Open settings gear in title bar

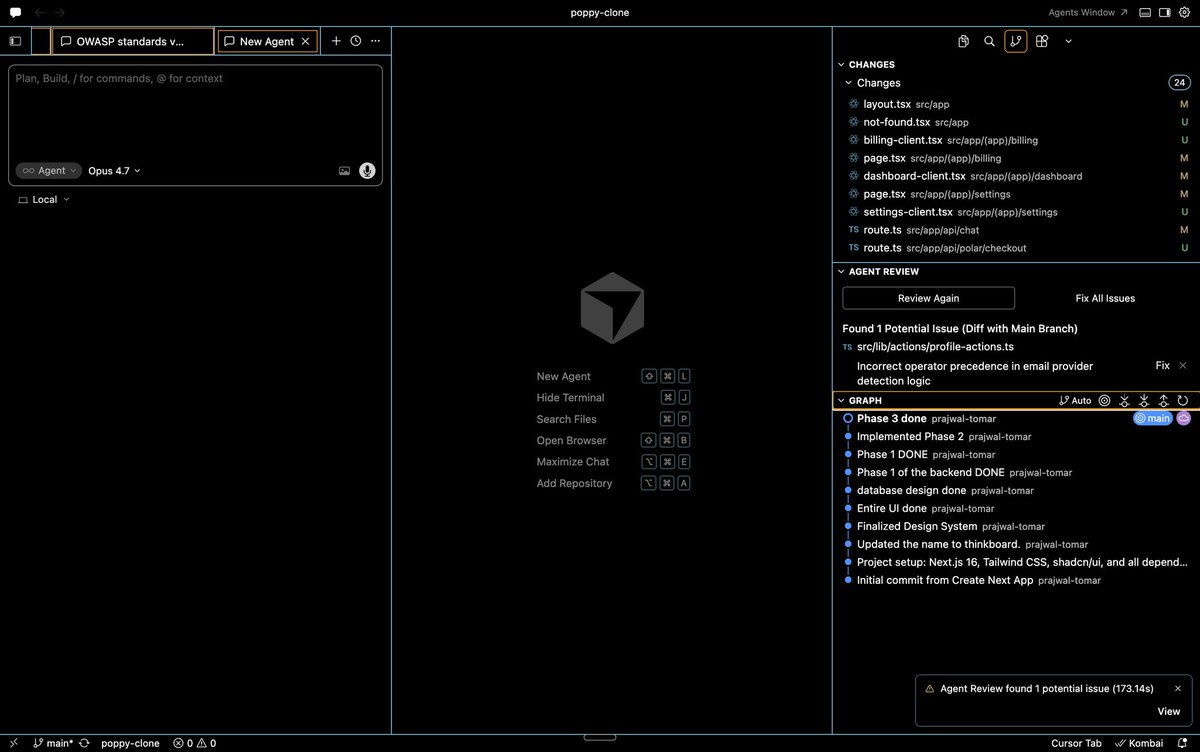1185,13
